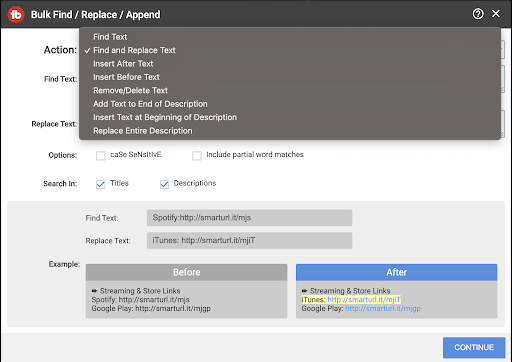Click example Replace Text iTunes field
The height and width of the screenshot is (362, 512).
pos(249,240)
